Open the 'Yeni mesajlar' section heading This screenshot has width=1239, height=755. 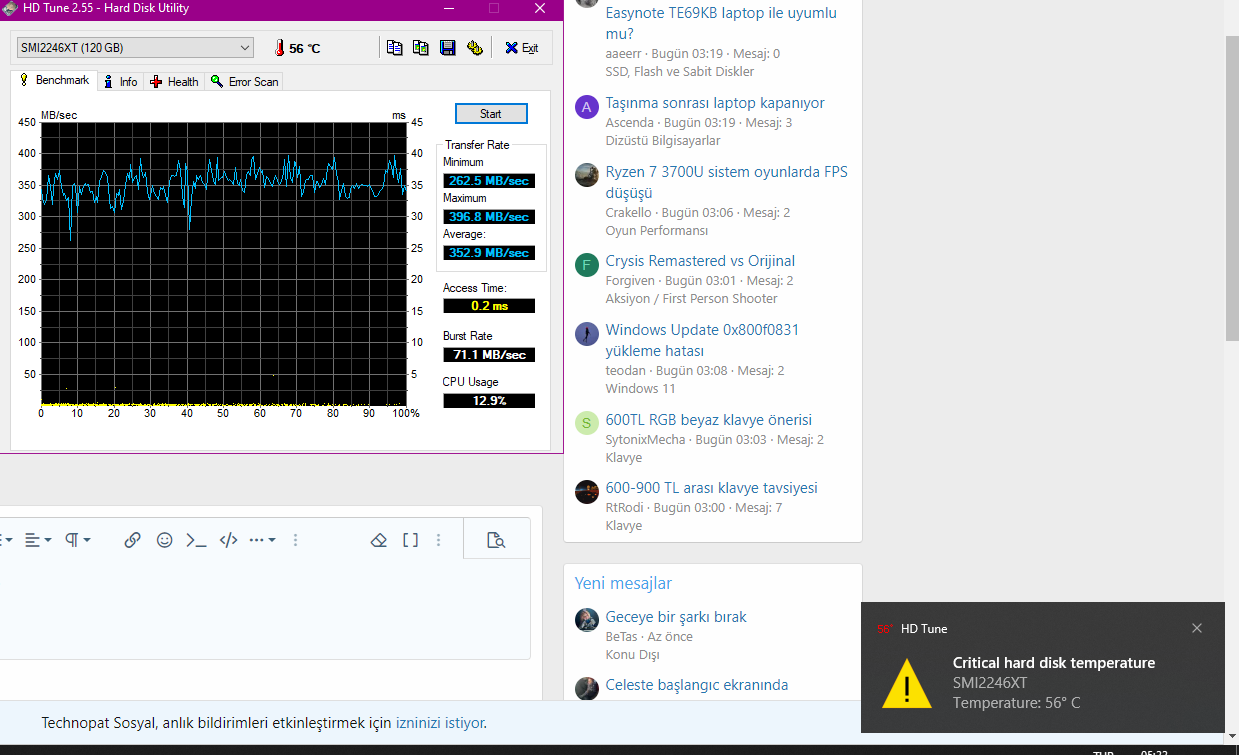[623, 583]
